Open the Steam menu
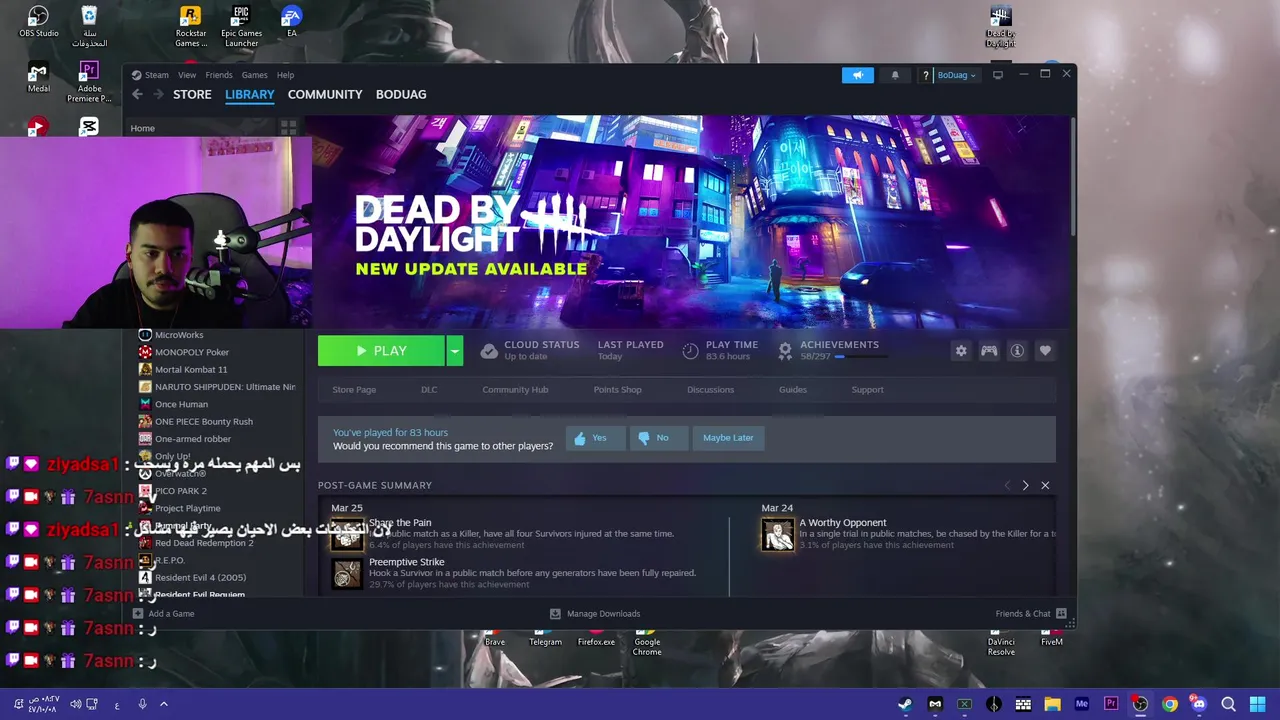 157,75
